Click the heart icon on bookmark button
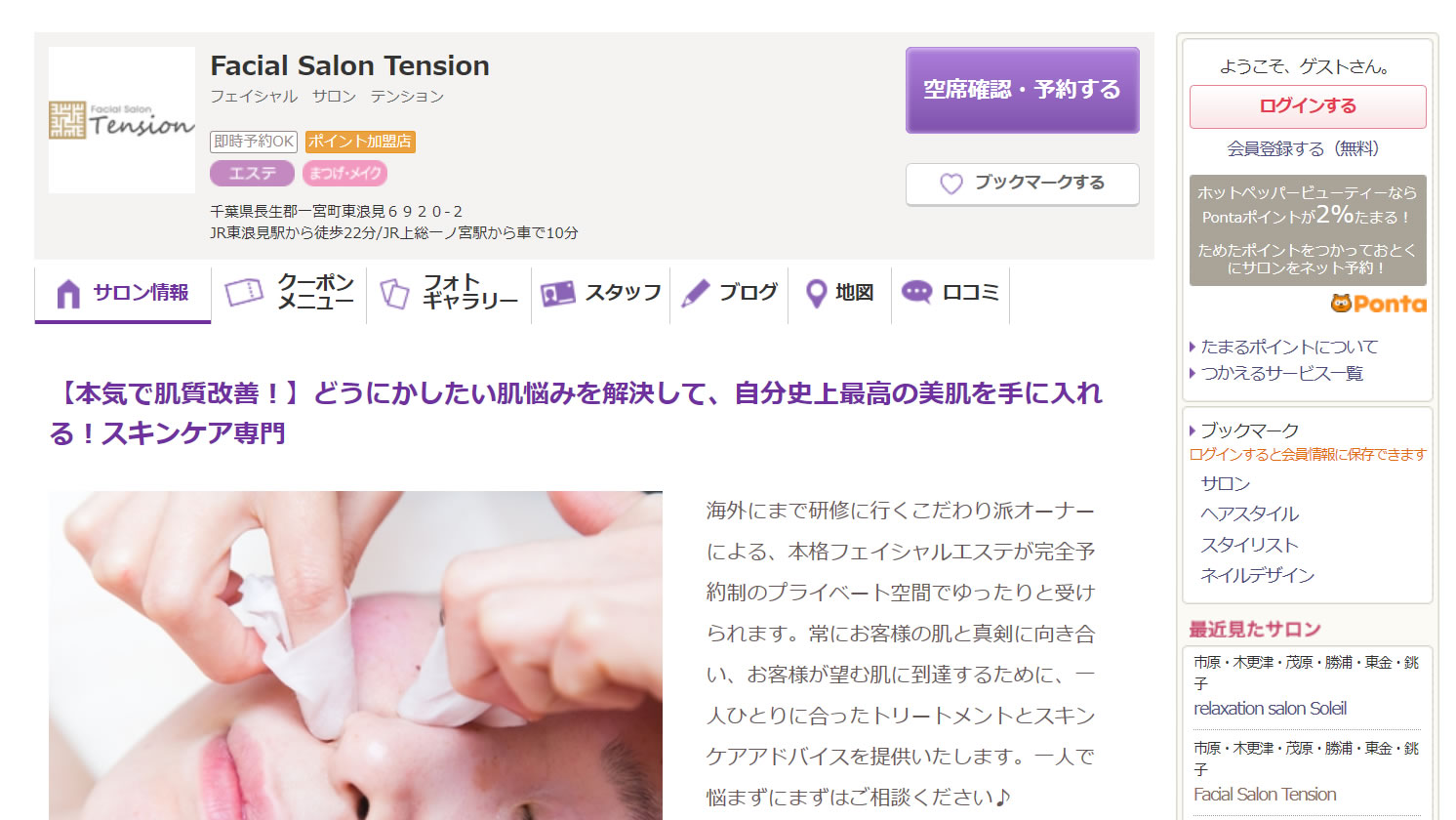 coord(950,184)
